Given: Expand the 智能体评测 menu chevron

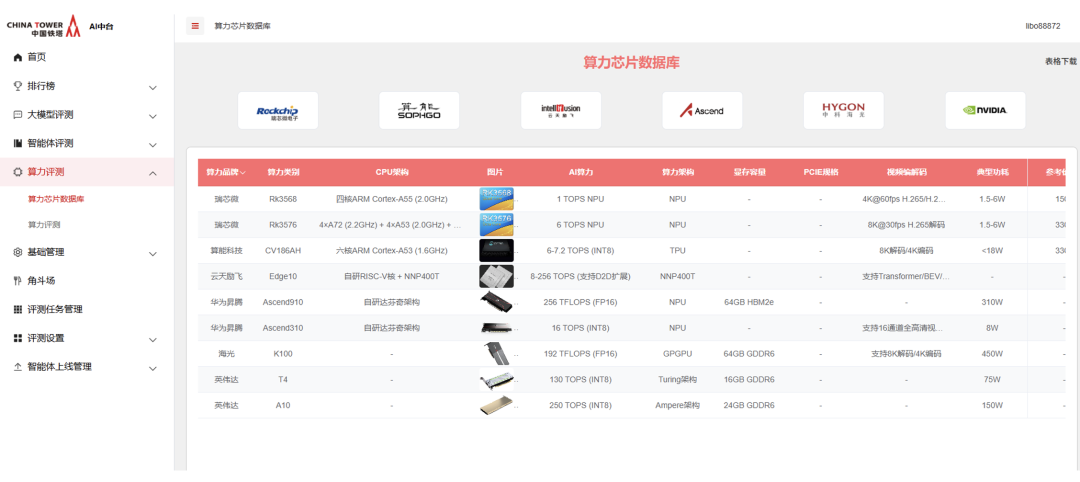Looking at the screenshot, I should click(x=153, y=145).
